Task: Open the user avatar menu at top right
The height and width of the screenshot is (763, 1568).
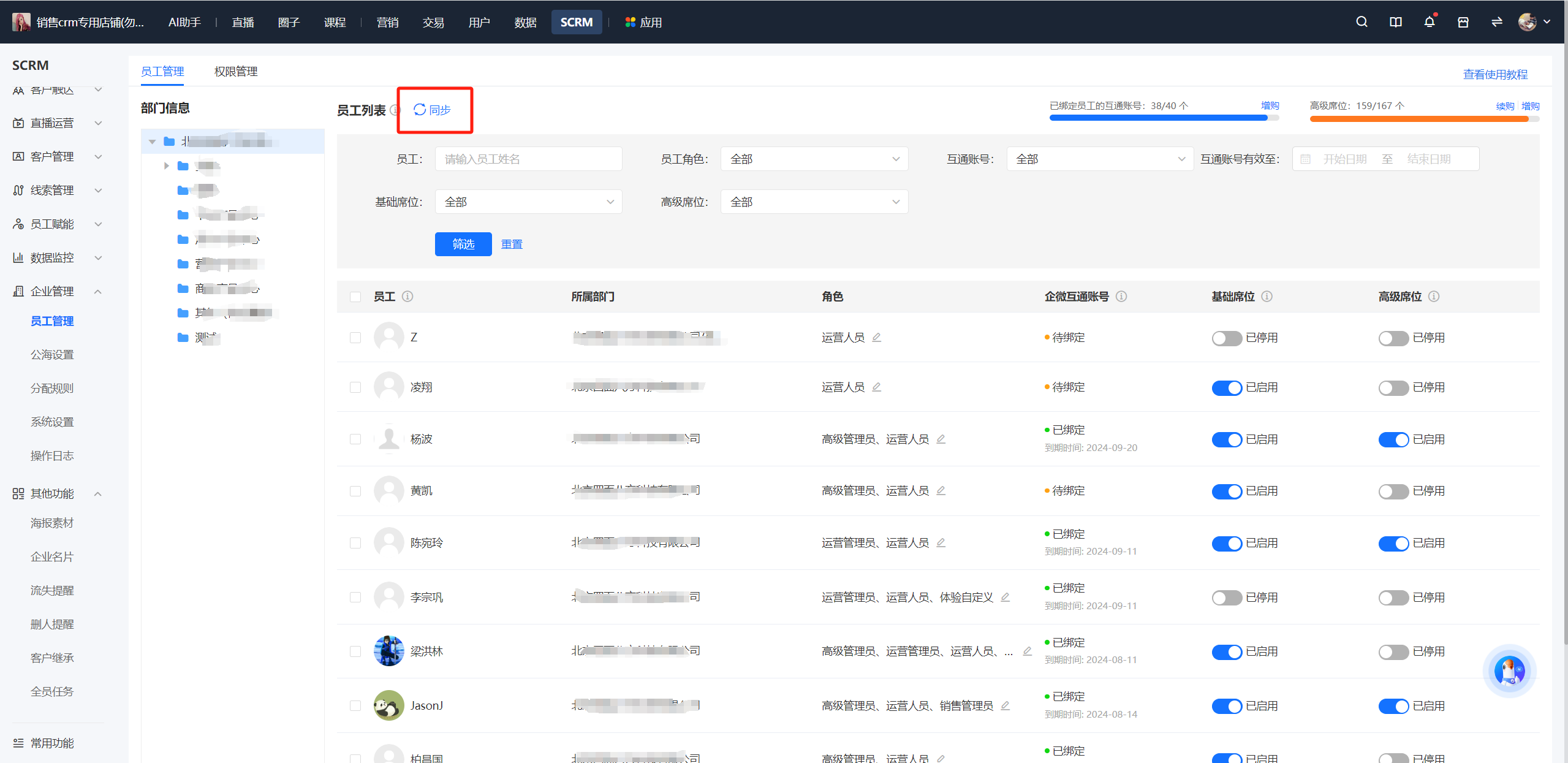Action: click(x=1534, y=22)
